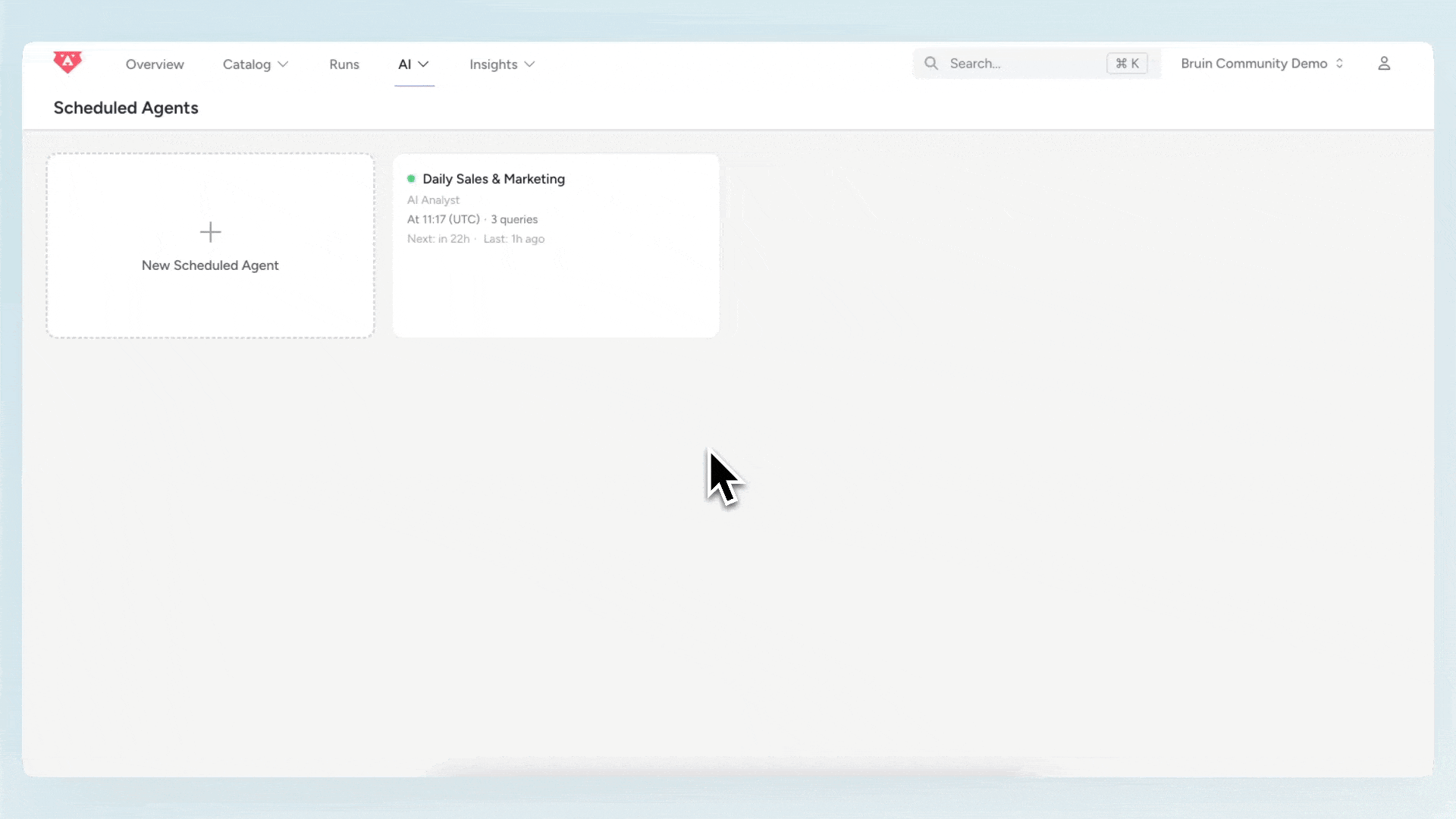Click the Bruin logo icon
This screenshot has width=1456, height=819.
coord(67,63)
